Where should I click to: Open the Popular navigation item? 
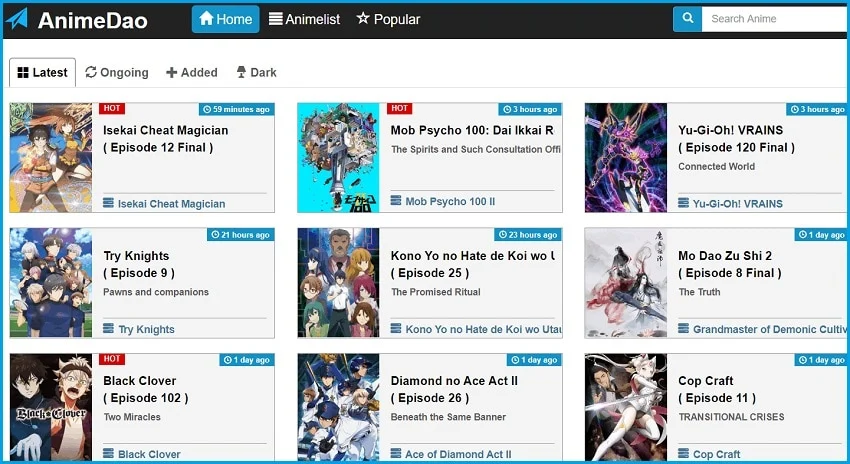click(x=388, y=19)
